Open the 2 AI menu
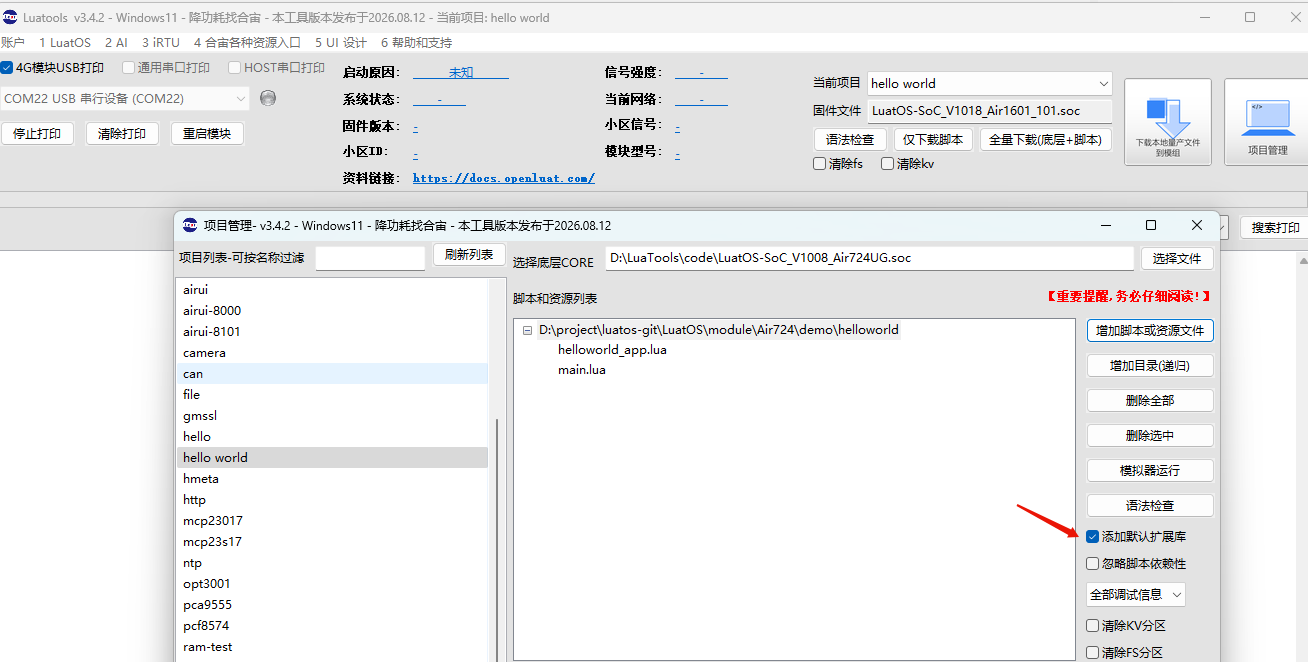Image resolution: width=1308 pixels, height=662 pixels. click(x=116, y=43)
